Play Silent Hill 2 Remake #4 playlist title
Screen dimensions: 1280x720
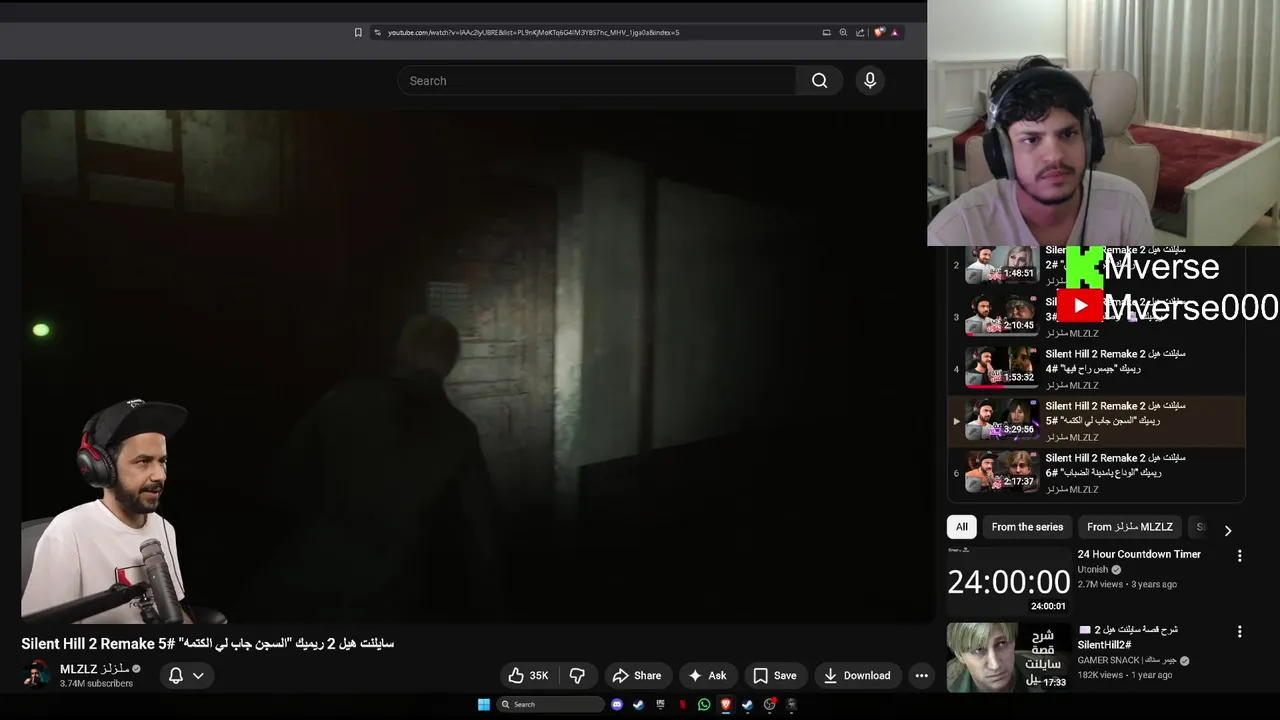click(1115, 361)
